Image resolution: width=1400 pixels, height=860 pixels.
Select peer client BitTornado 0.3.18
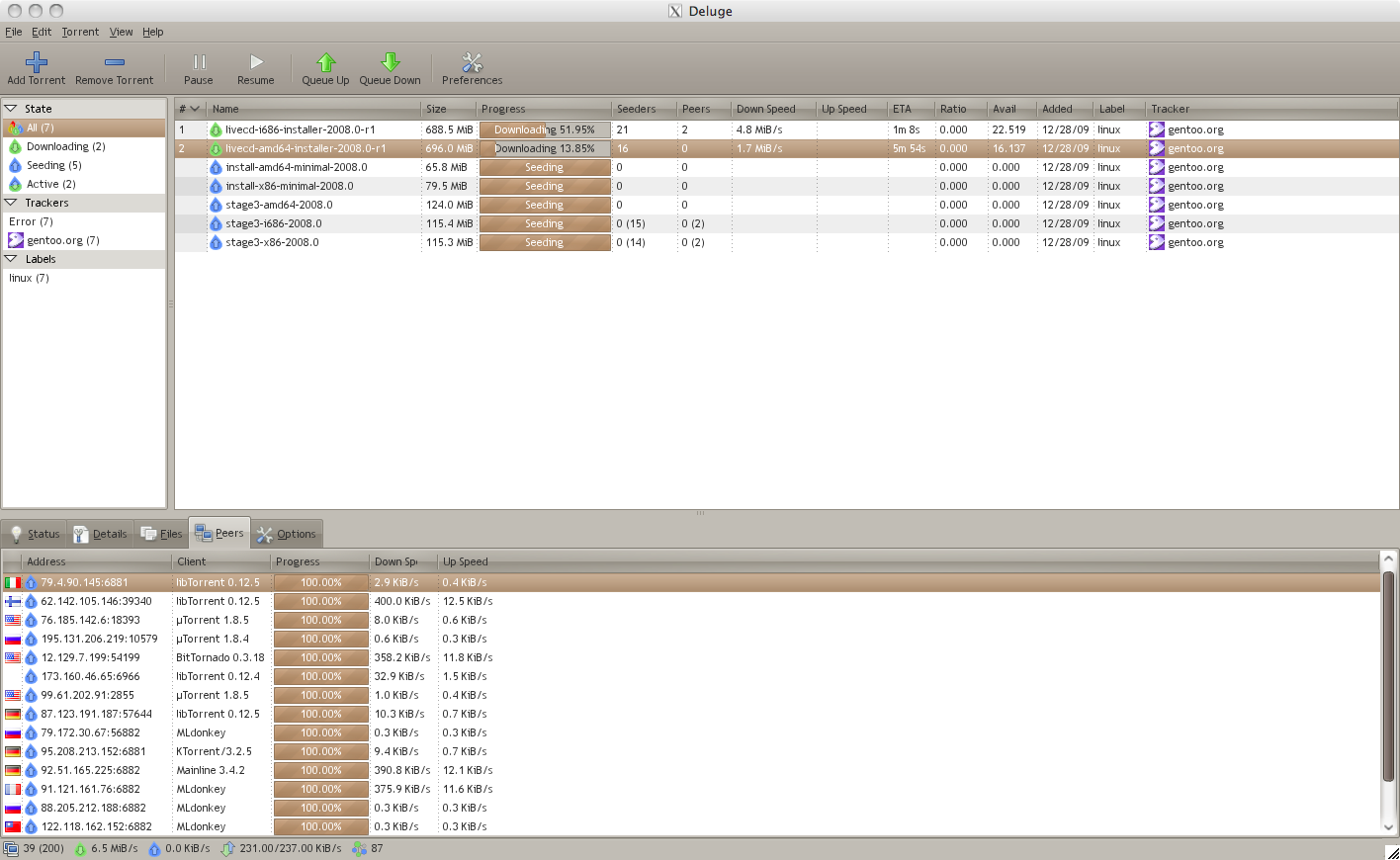pyautogui.click(x=220, y=657)
